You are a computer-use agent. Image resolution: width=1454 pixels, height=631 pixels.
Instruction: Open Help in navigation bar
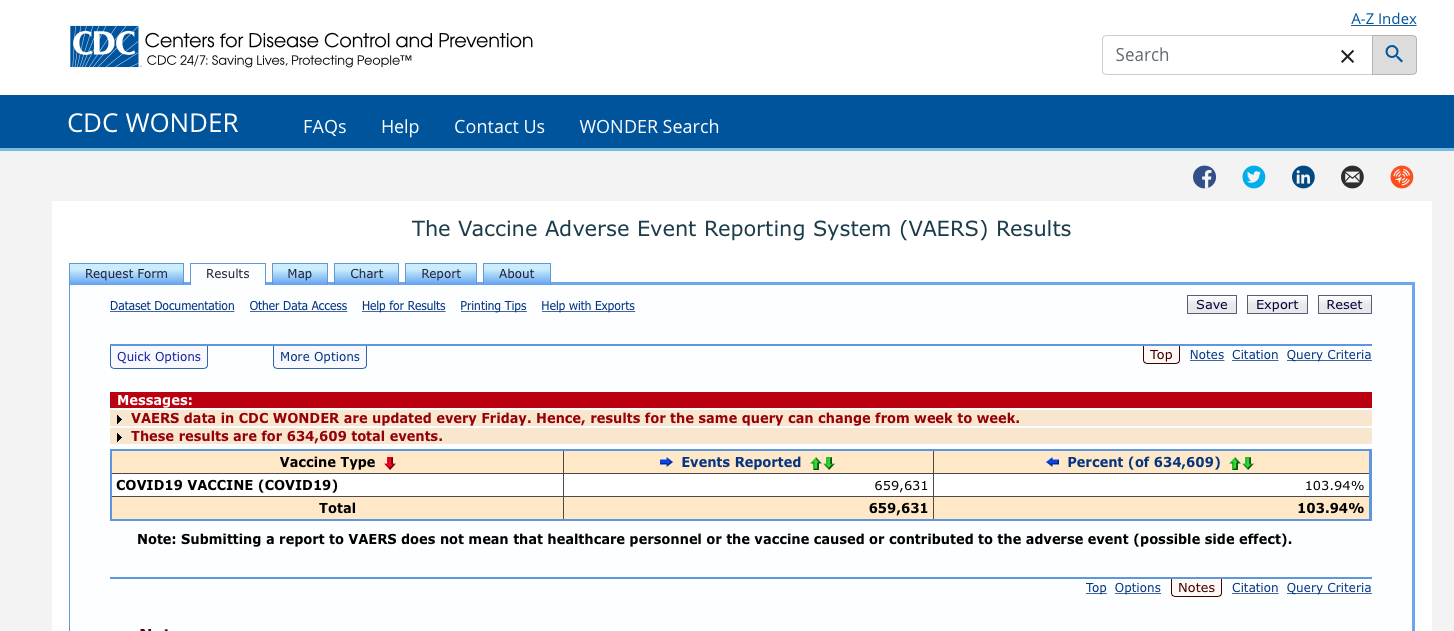pos(400,127)
